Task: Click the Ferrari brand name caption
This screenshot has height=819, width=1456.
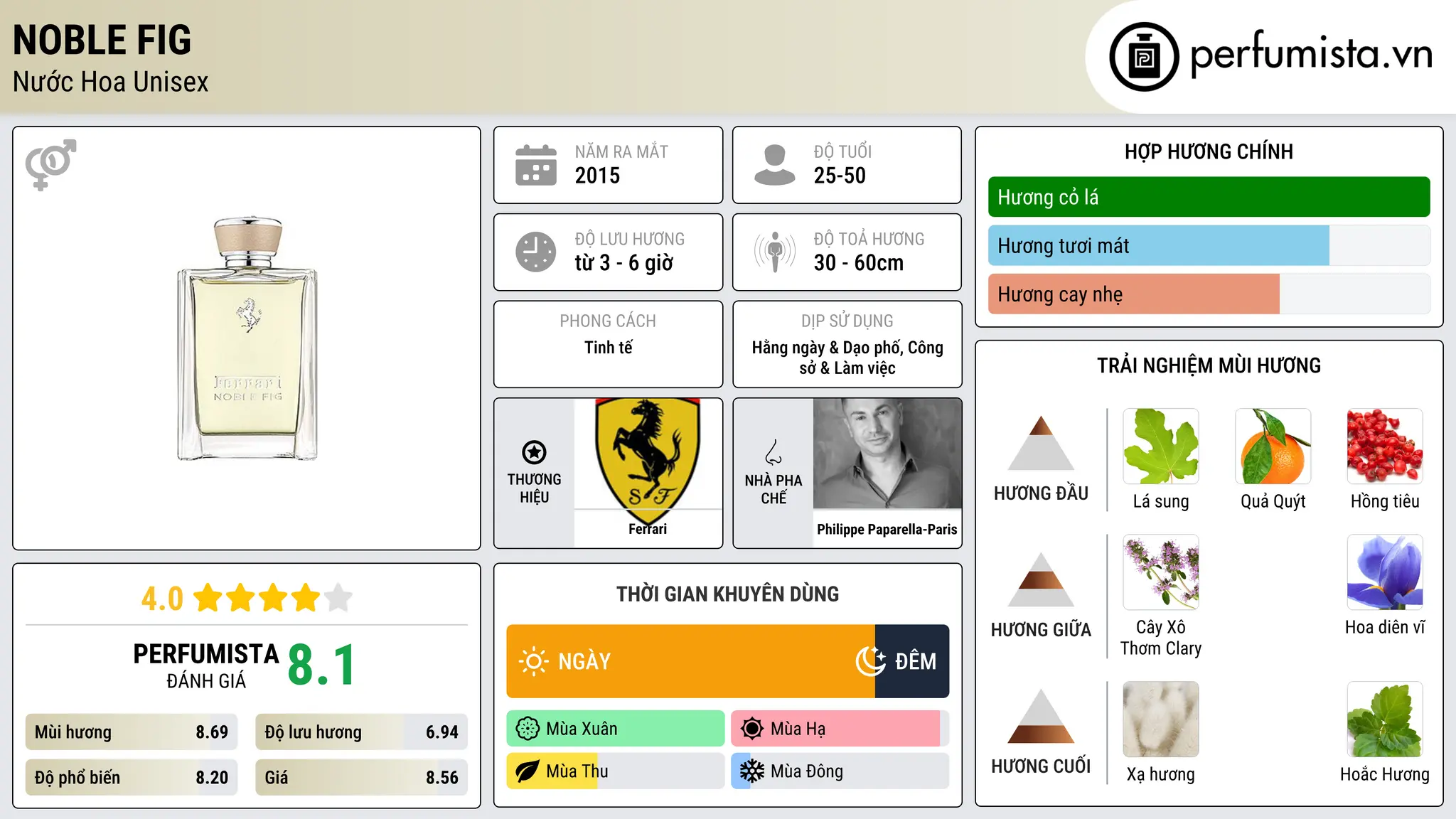Action: pos(648,529)
